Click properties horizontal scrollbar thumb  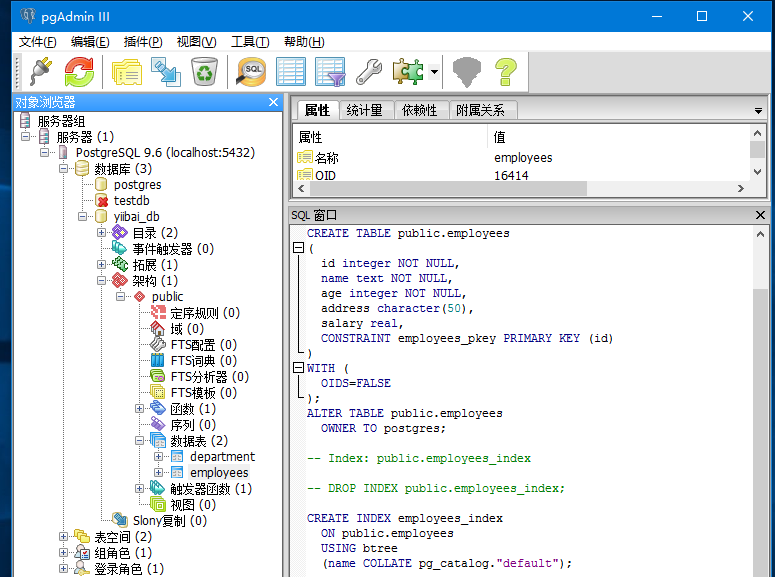coord(448,188)
